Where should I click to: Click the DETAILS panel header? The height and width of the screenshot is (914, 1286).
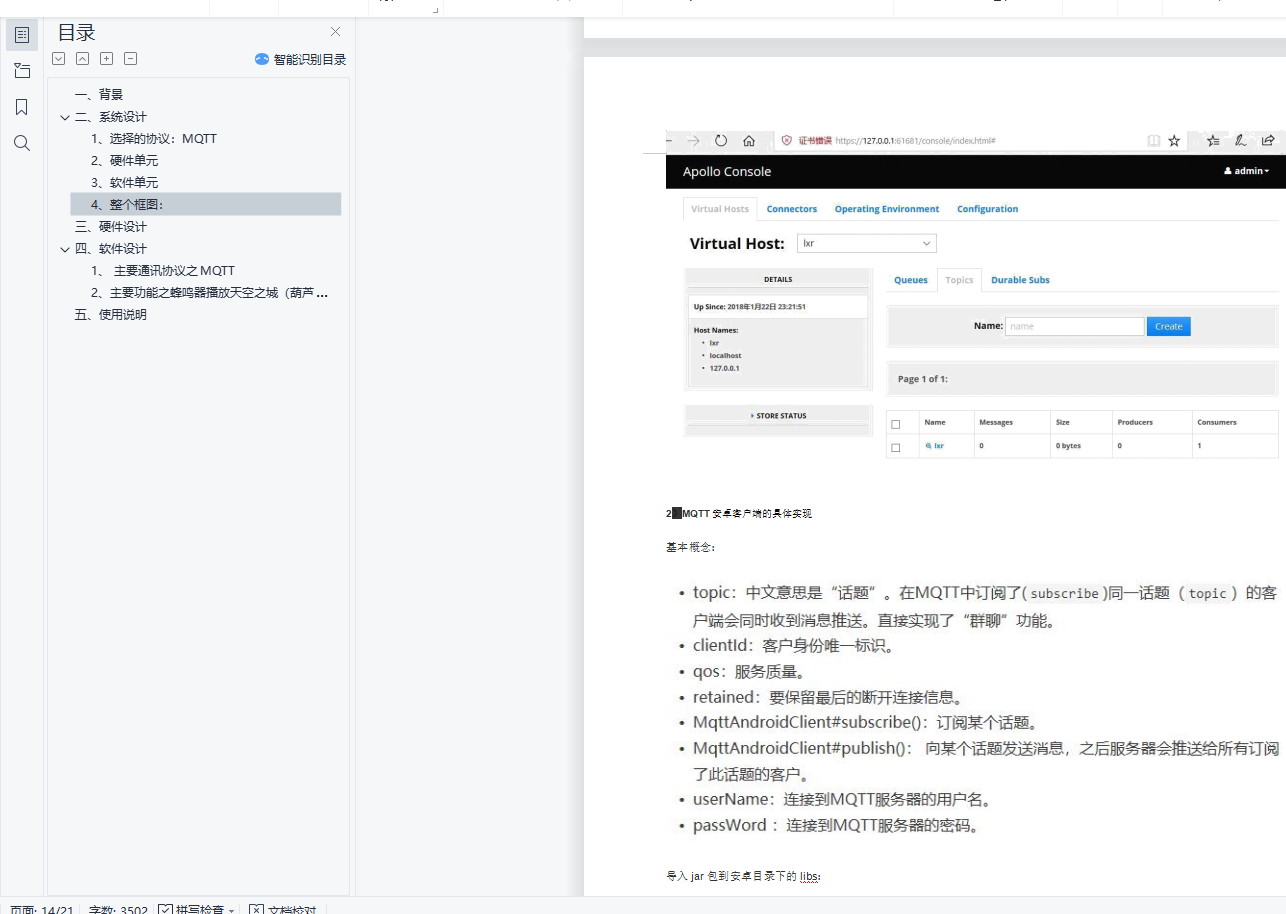coord(778,280)
